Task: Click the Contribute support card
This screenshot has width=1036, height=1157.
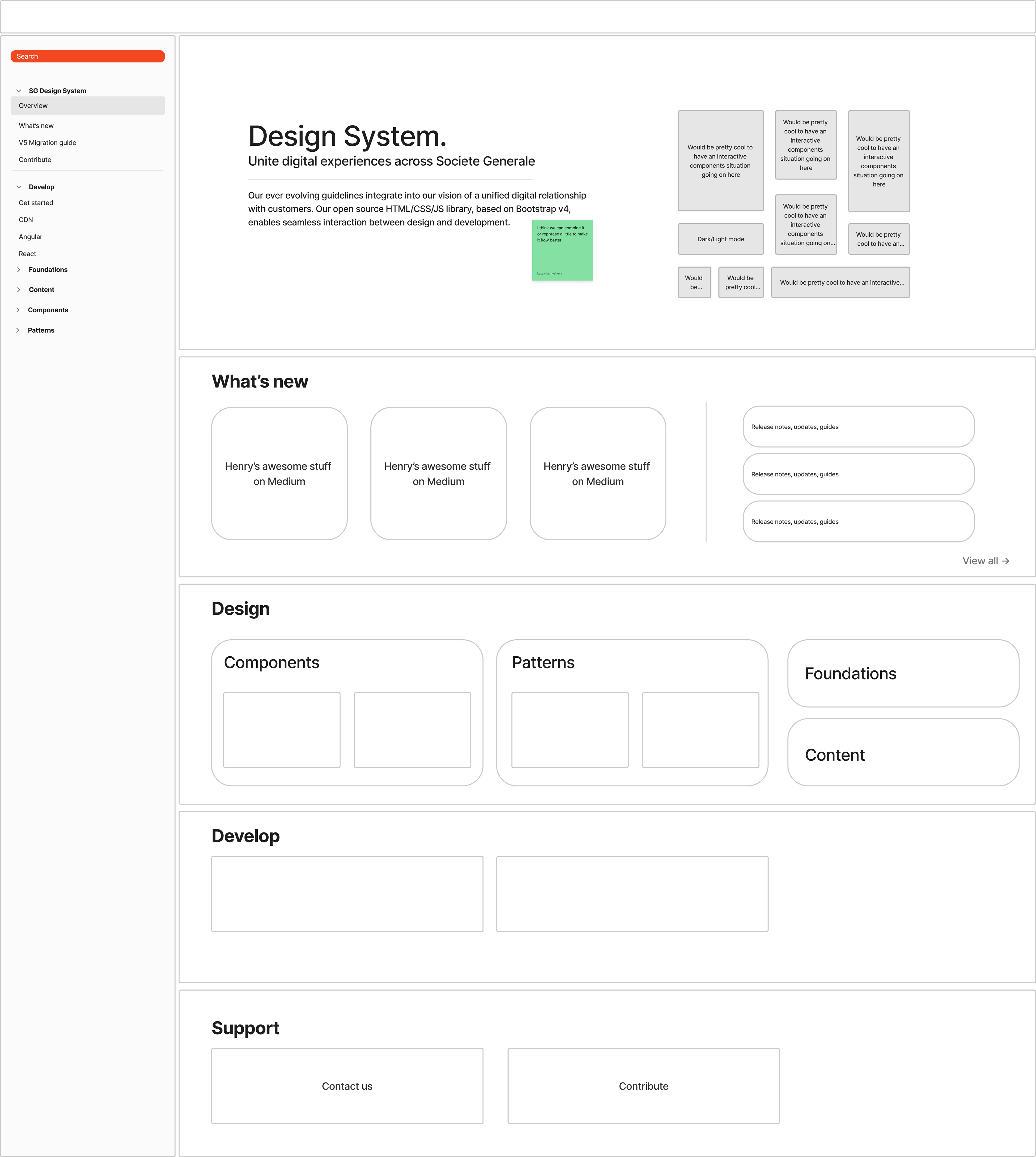Action: (644, 1086)
